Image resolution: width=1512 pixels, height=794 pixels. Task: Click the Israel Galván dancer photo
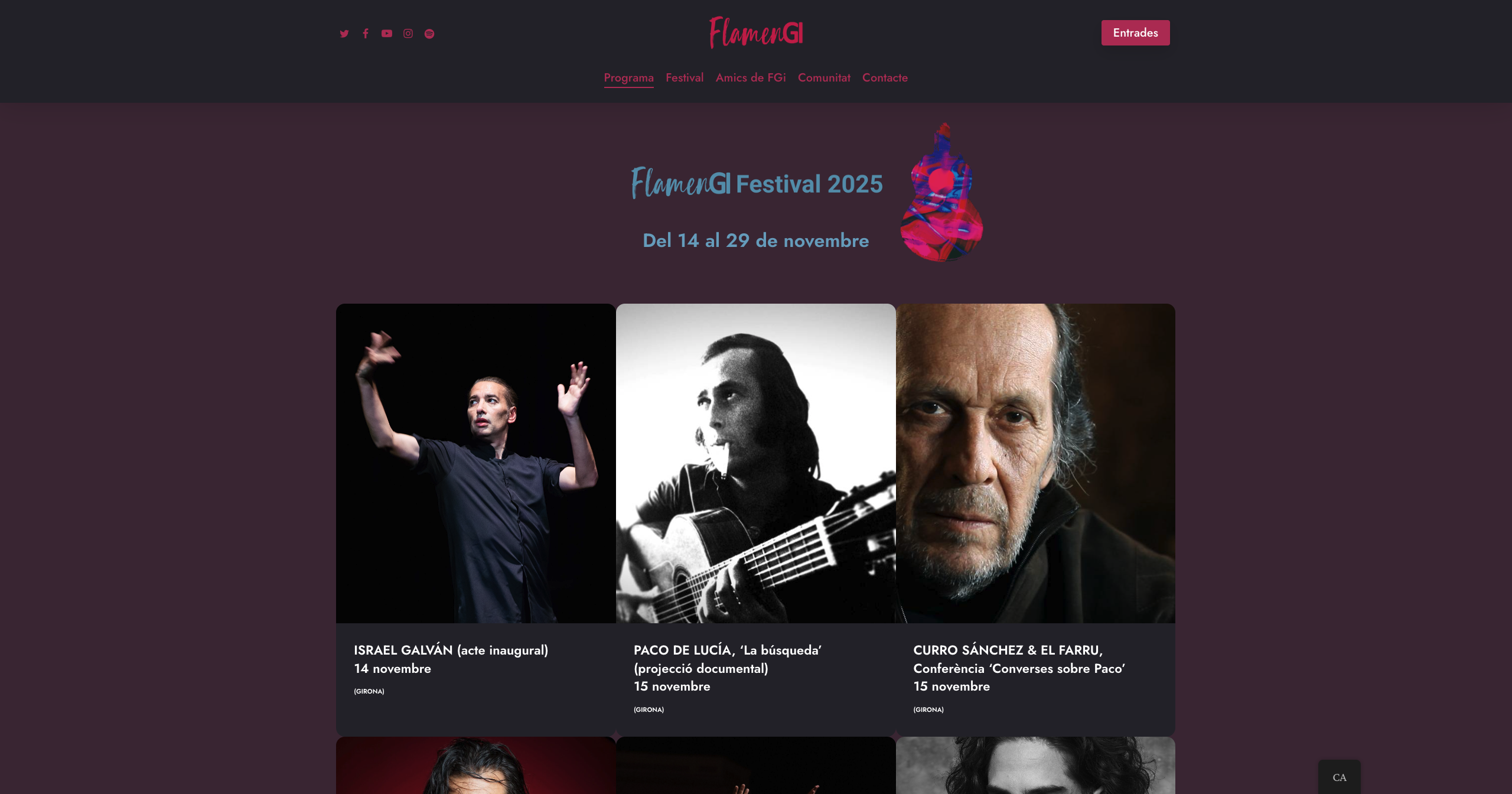(476, 463)
